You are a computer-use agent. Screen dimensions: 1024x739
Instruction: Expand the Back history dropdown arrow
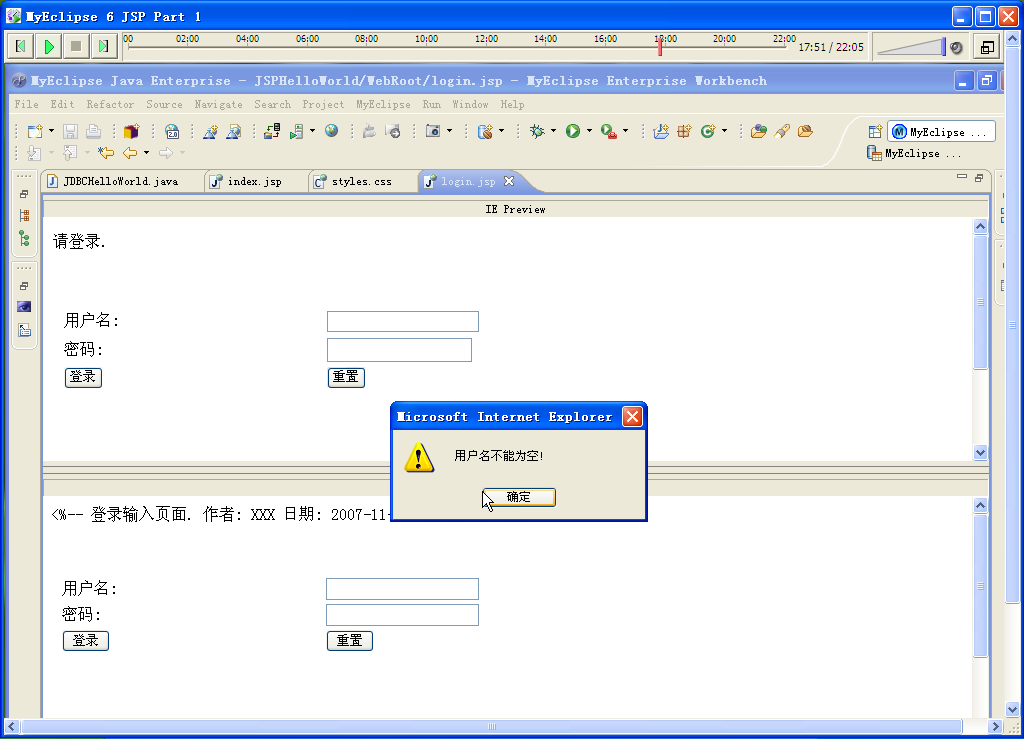coord(146,153)
